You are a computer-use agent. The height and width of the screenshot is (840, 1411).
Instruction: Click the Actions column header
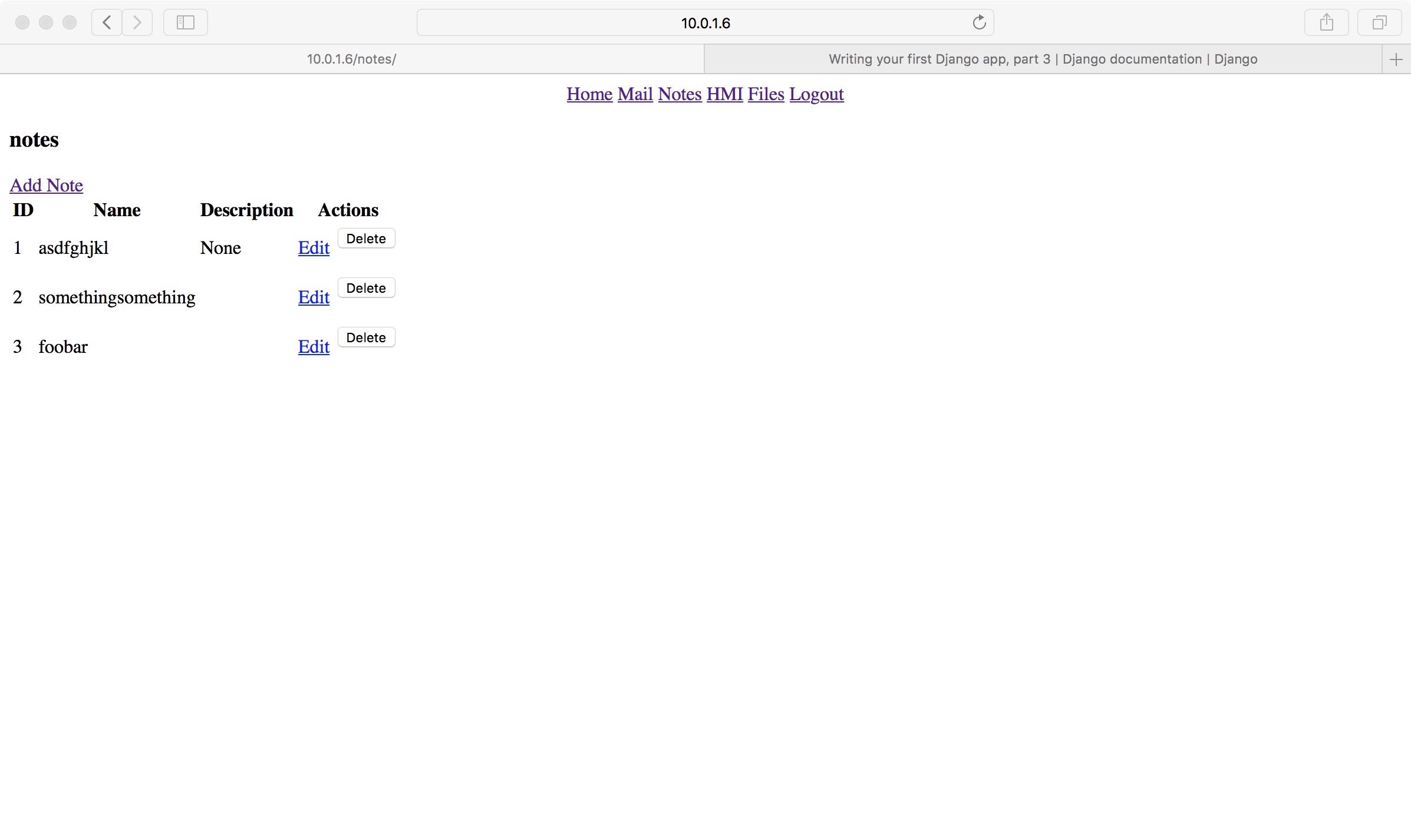(x=348, y=210)
